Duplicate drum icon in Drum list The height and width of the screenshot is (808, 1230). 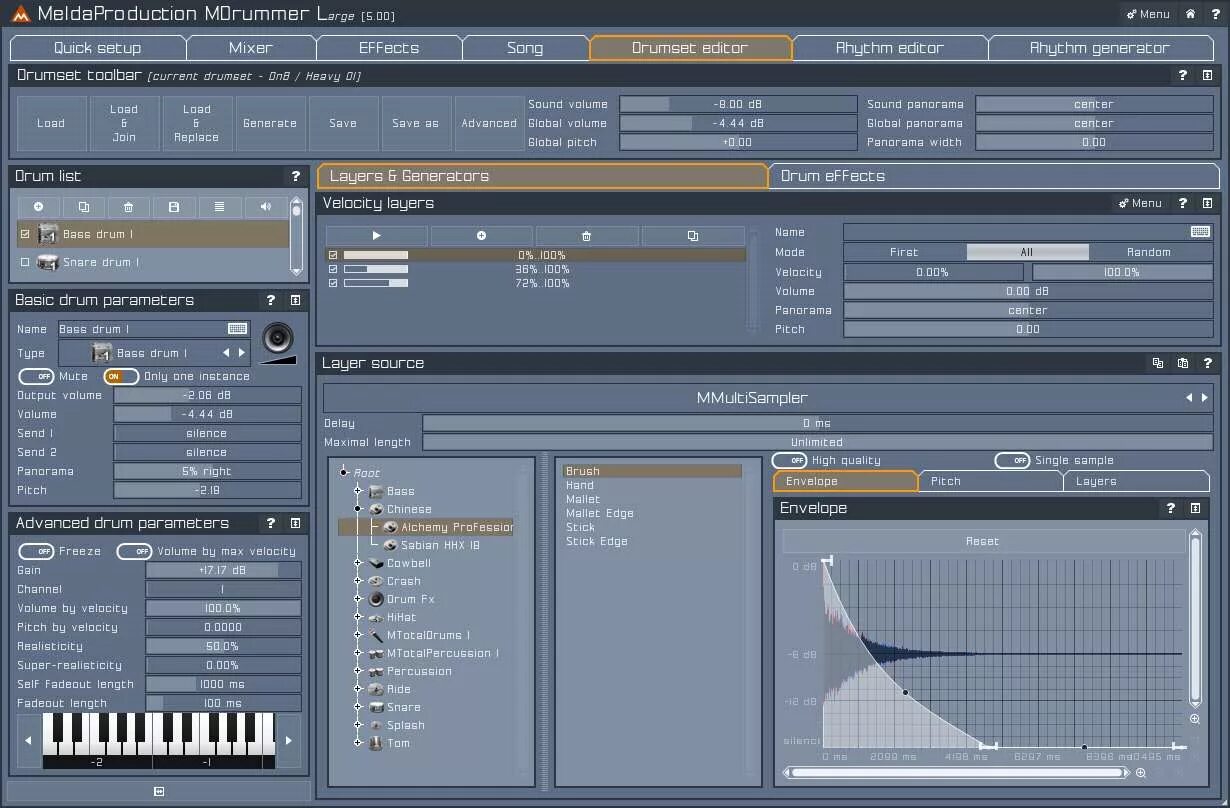point(84,207)
